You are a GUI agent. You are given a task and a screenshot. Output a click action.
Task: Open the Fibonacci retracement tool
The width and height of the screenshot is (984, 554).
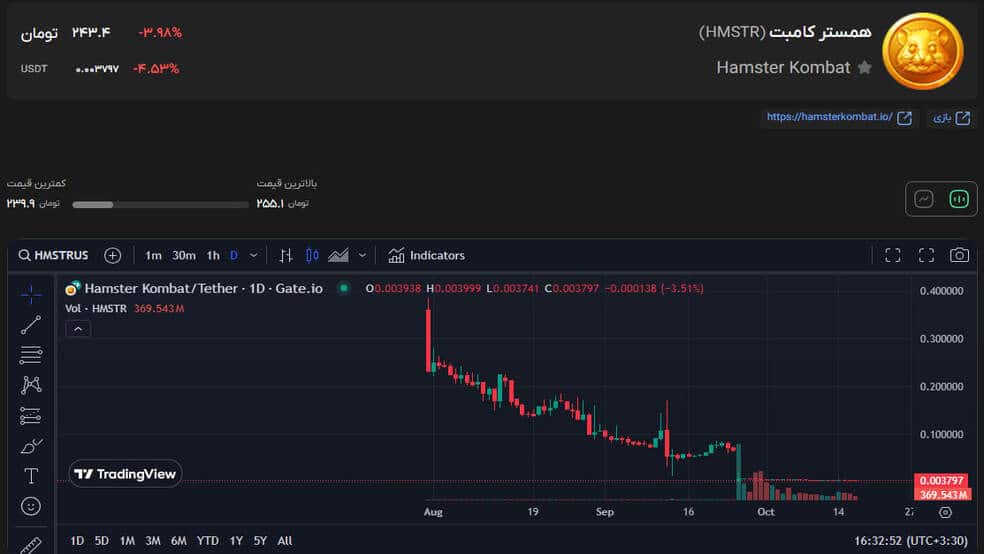[31, 354]
